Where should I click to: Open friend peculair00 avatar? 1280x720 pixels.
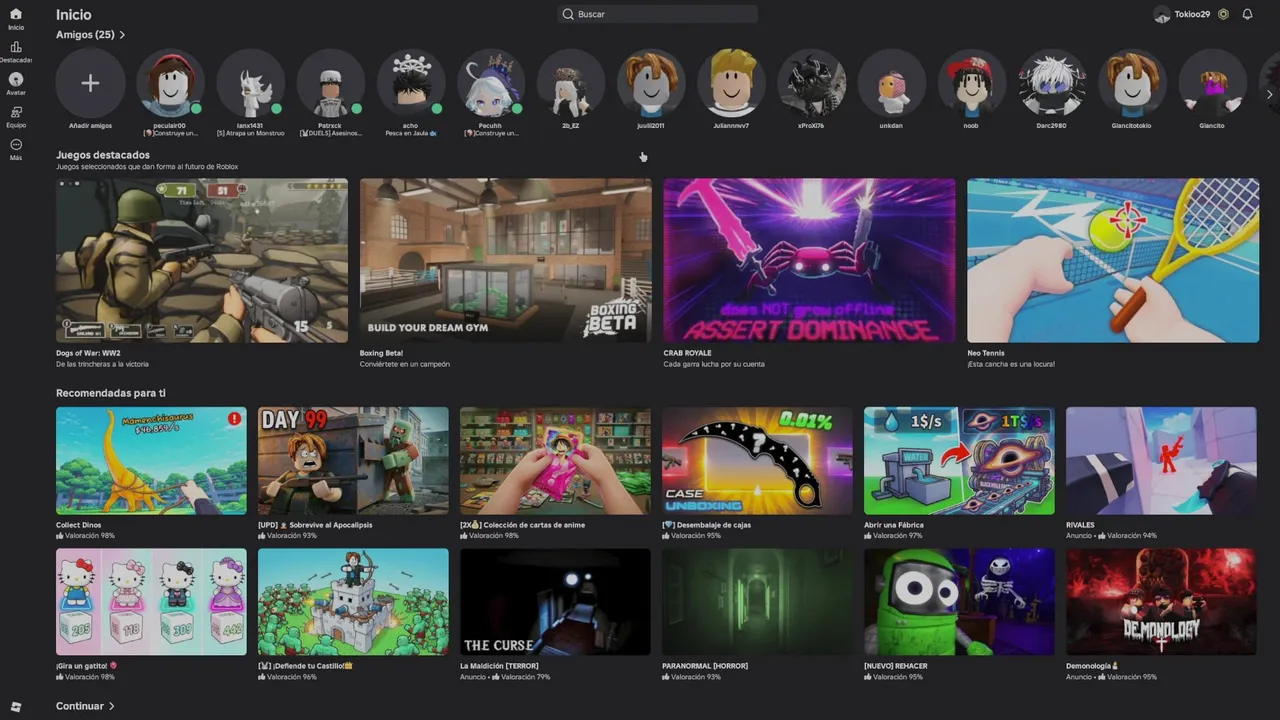tap(170, 83)
